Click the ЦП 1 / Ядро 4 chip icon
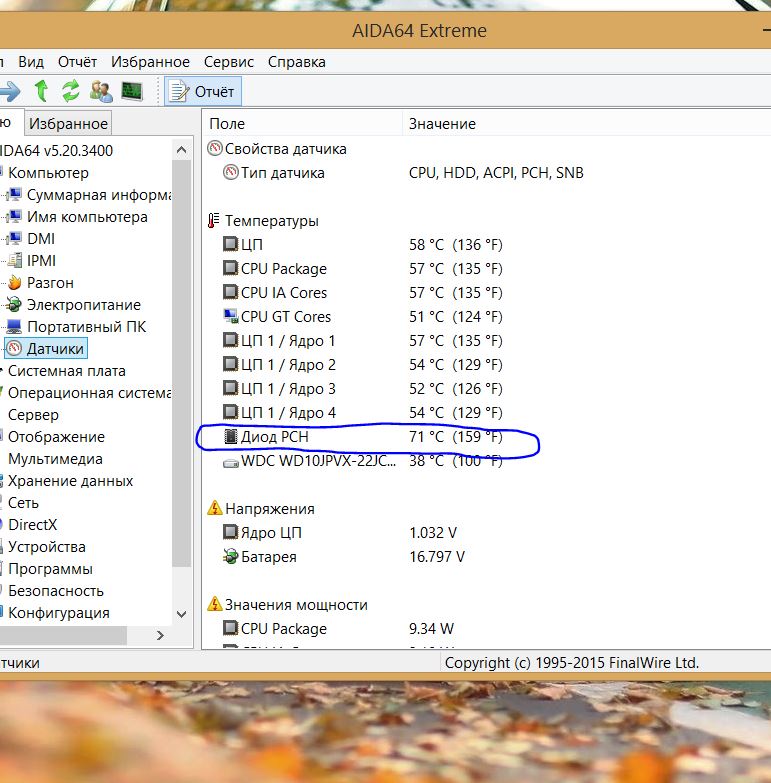The width and height of the screenshot is (771, 783). [230, 412]
